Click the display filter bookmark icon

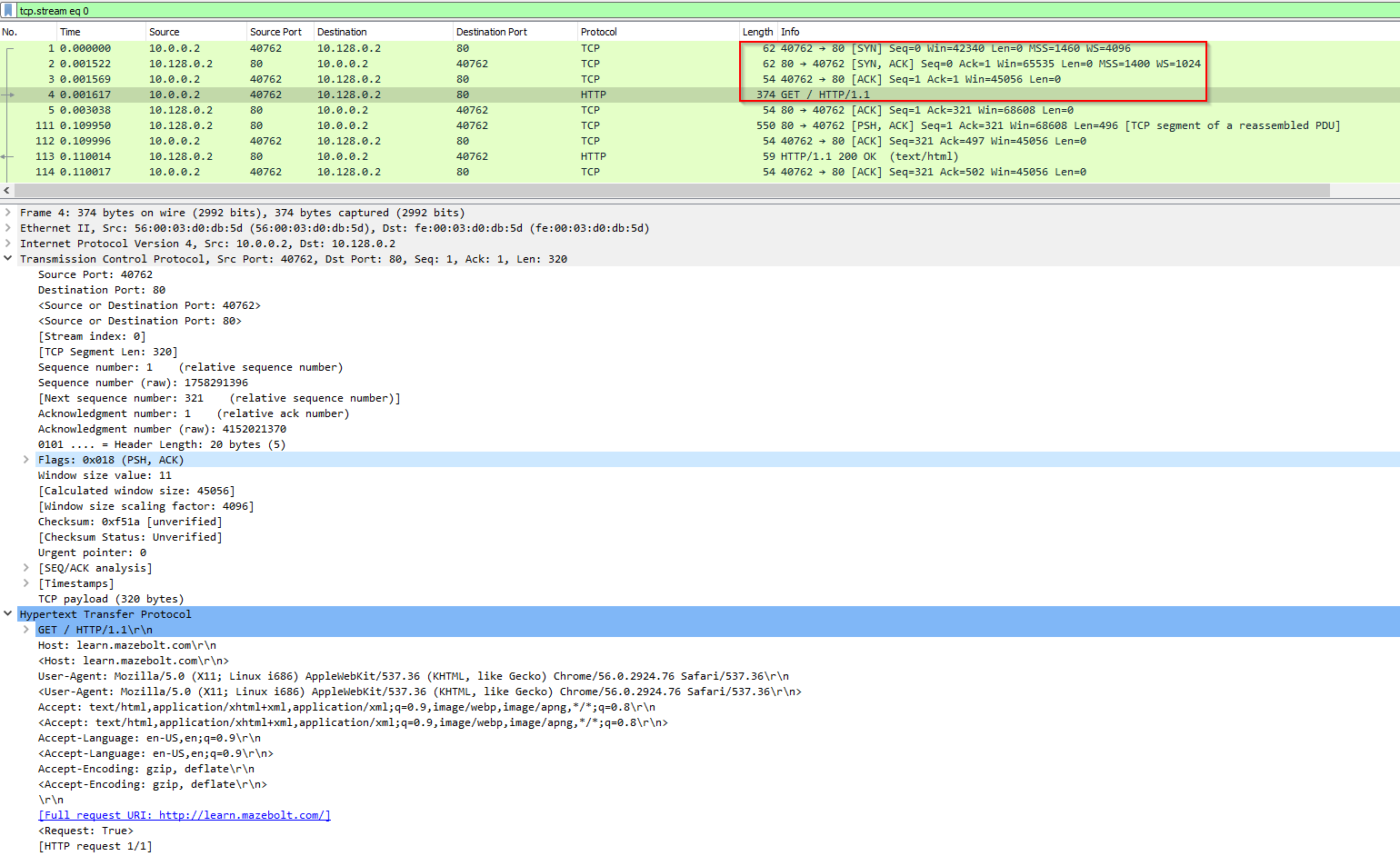(x=8, y=11)
